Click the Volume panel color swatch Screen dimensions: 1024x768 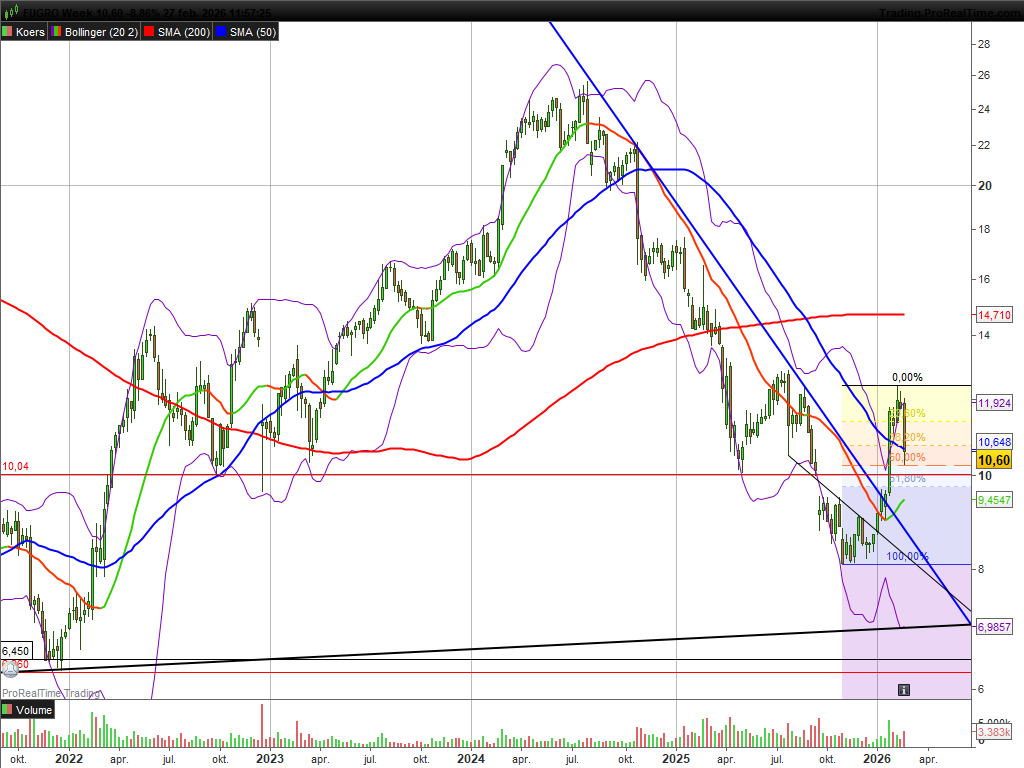7,710
